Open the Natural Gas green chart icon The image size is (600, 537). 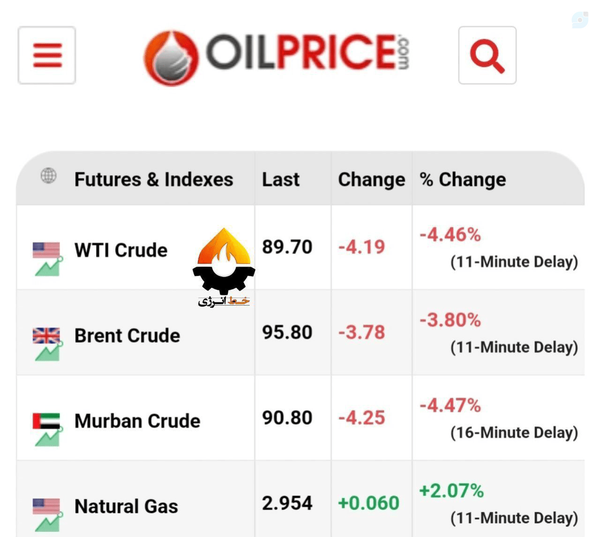[49, 522]
